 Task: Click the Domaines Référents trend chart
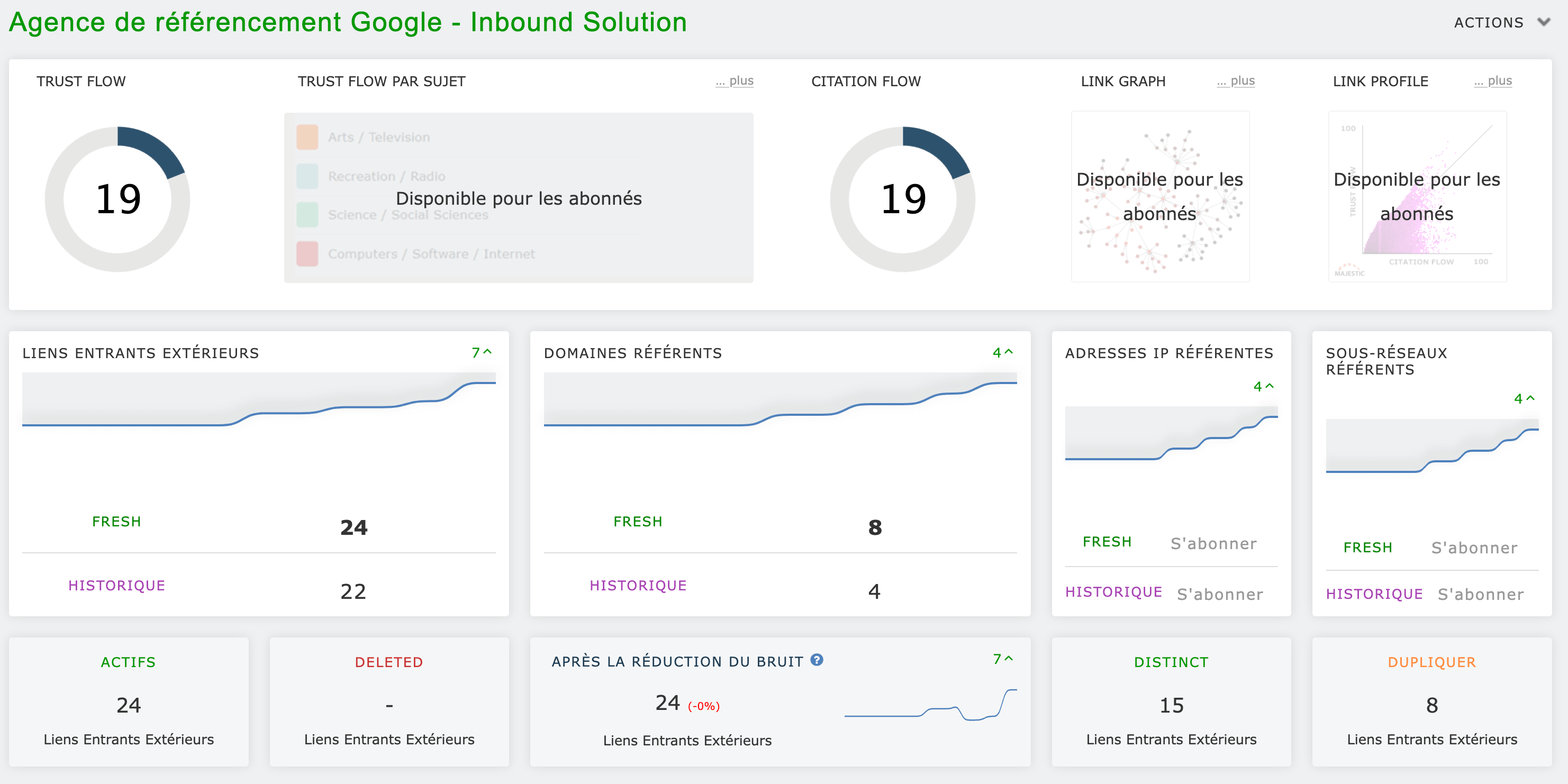781,400
